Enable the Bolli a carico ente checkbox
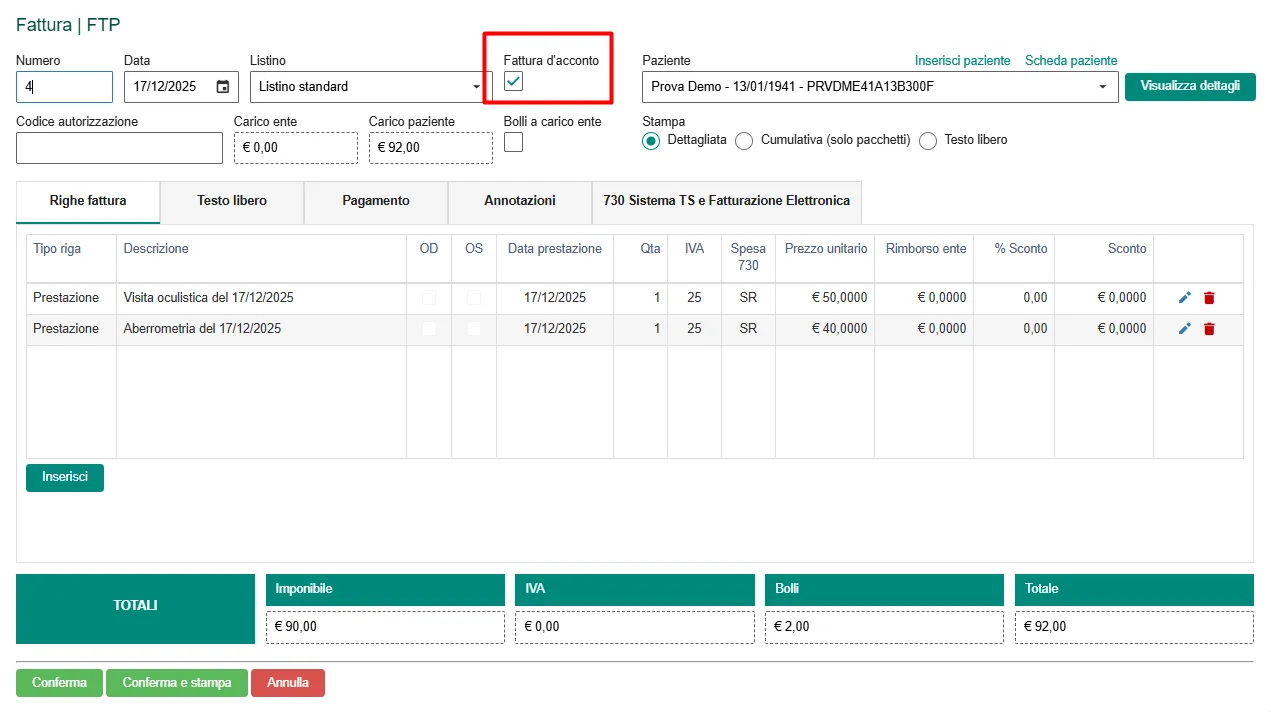1271x712 pixels. (513, 143)
